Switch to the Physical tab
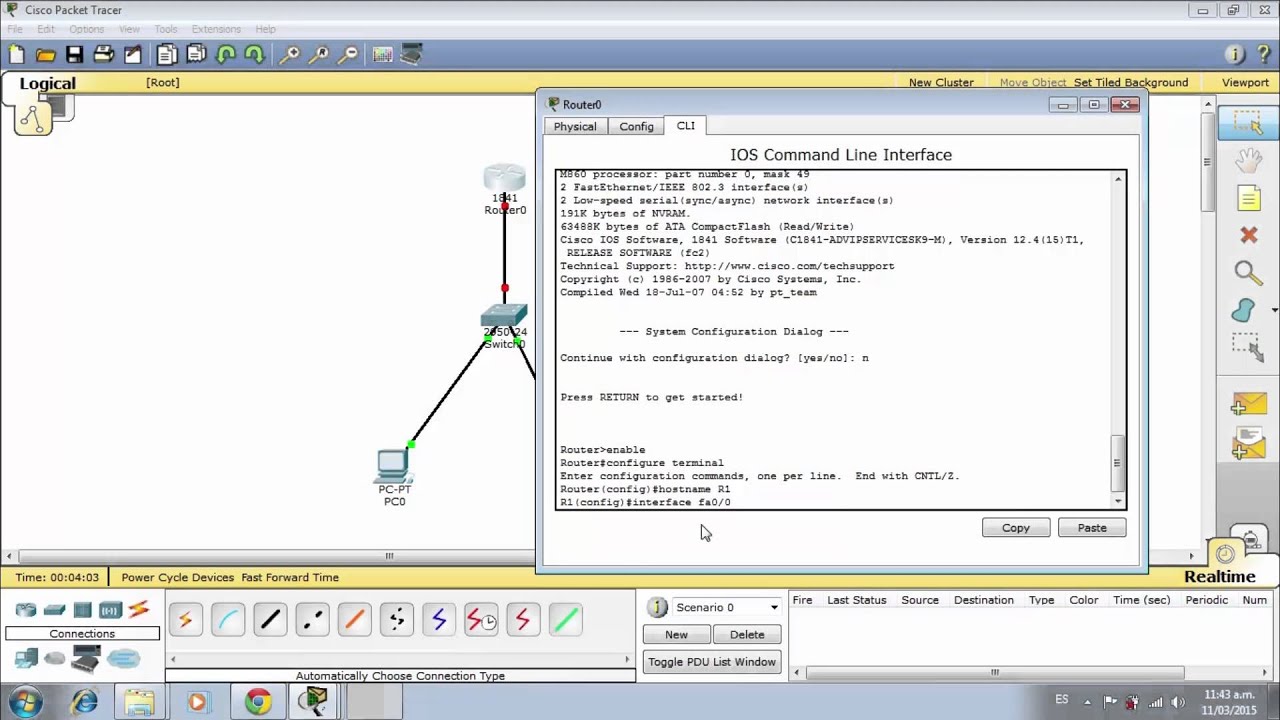The width and height of the screenshot is (1280, 720). [575, 127]
